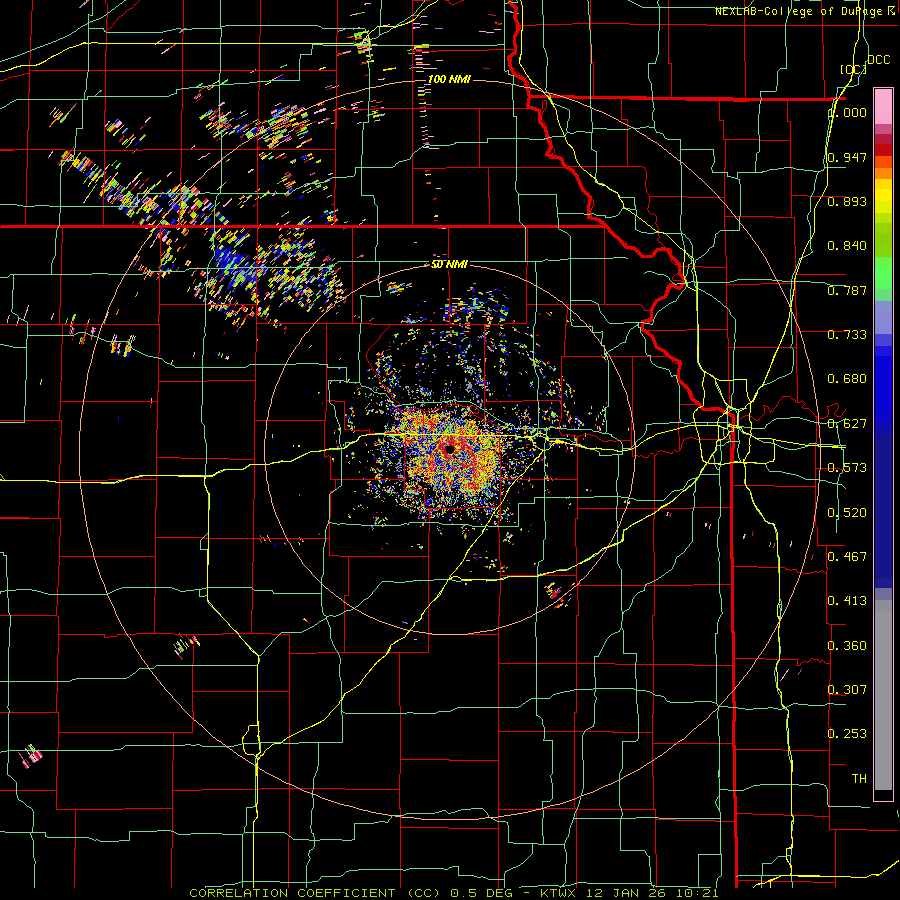The height and width of the screenshot is (900, 900).
Task: Click the black radar site dot at ring center
Action: (x=449, y=449)
